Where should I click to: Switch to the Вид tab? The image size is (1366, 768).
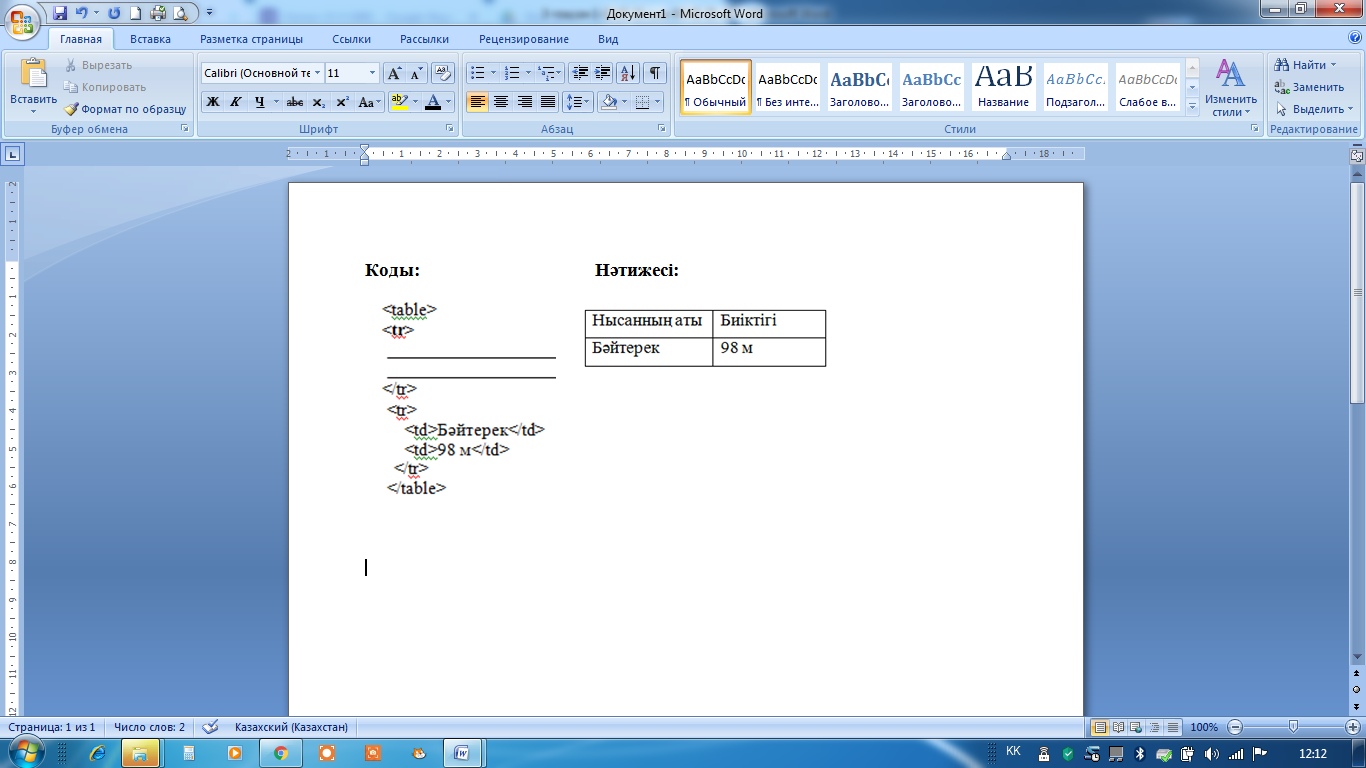coord(608,39)
